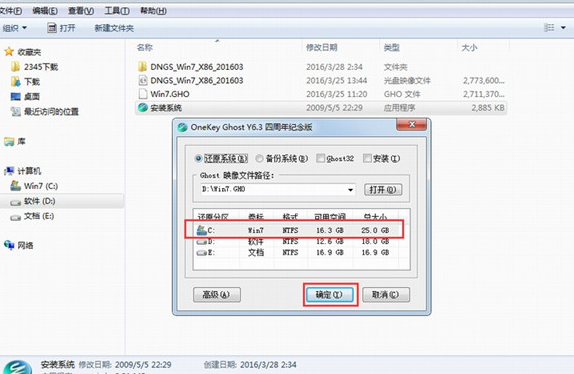Viewport: 574px width, 374px height.
Task: Select the DNGS_Win7_X86_201603 disc image file icon
Action: pyautogui.click(x=143, y=80)
